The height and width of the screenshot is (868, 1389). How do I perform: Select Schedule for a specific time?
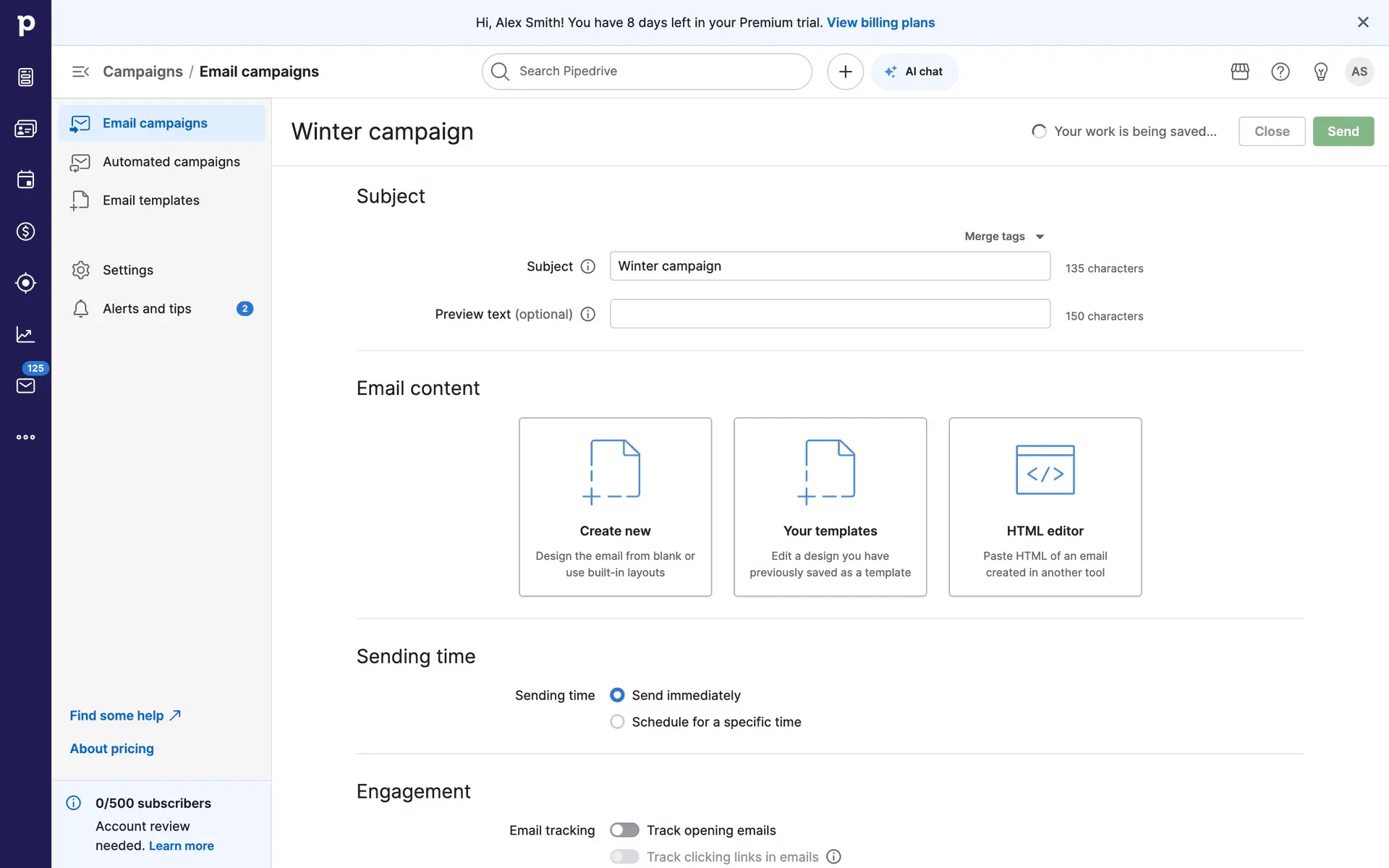point(617,722)
